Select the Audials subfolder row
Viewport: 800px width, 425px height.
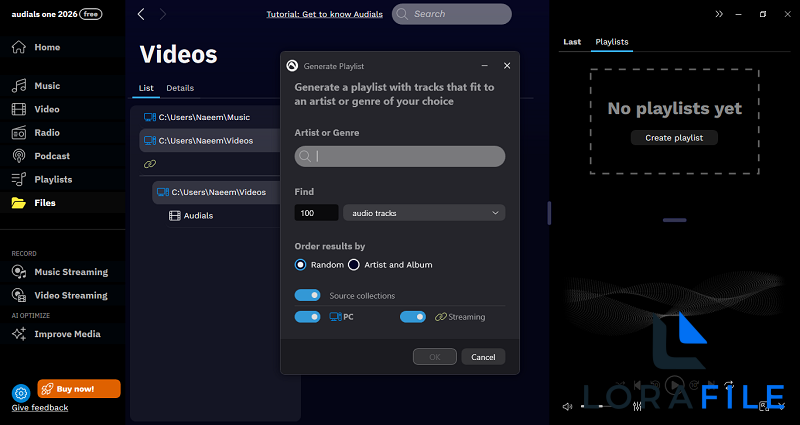(223, 216)
